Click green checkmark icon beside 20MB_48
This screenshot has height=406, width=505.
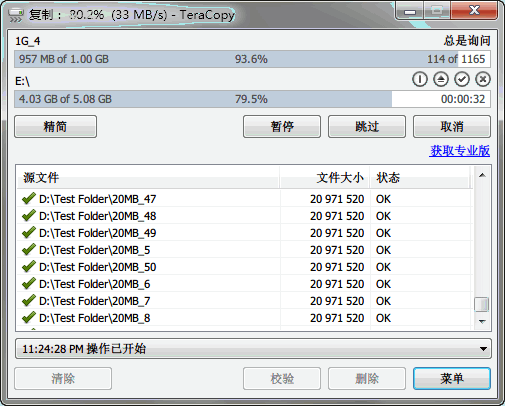tap(29, 216)
